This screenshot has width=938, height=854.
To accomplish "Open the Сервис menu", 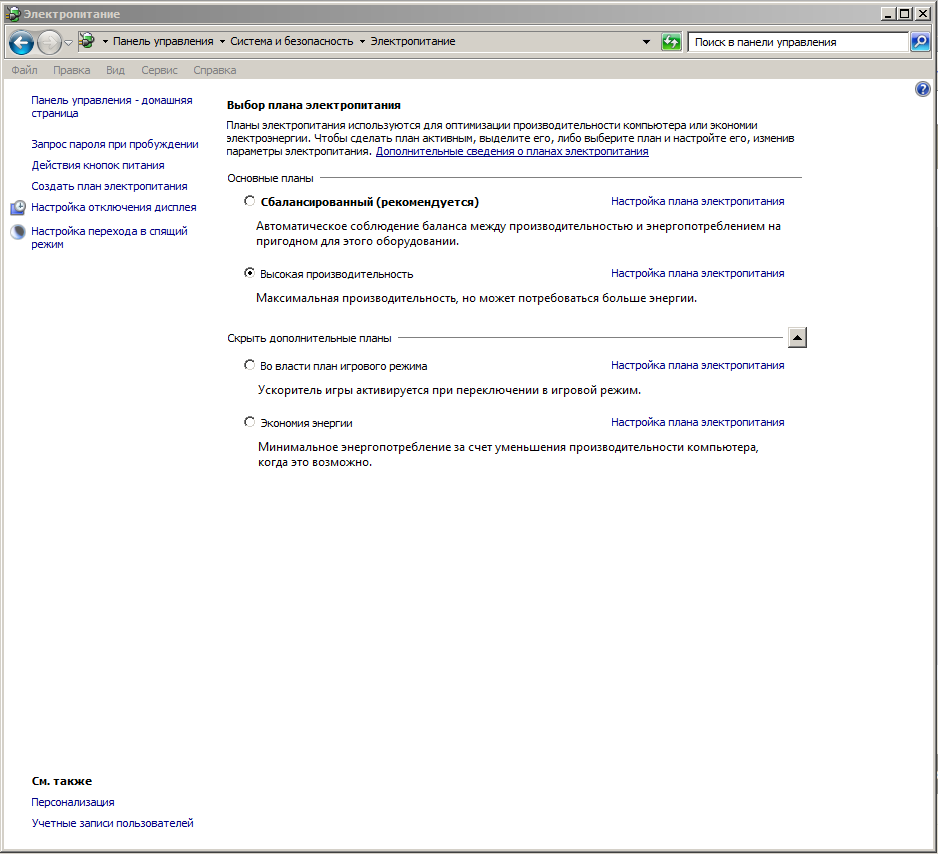I will [x=159, y=70].
